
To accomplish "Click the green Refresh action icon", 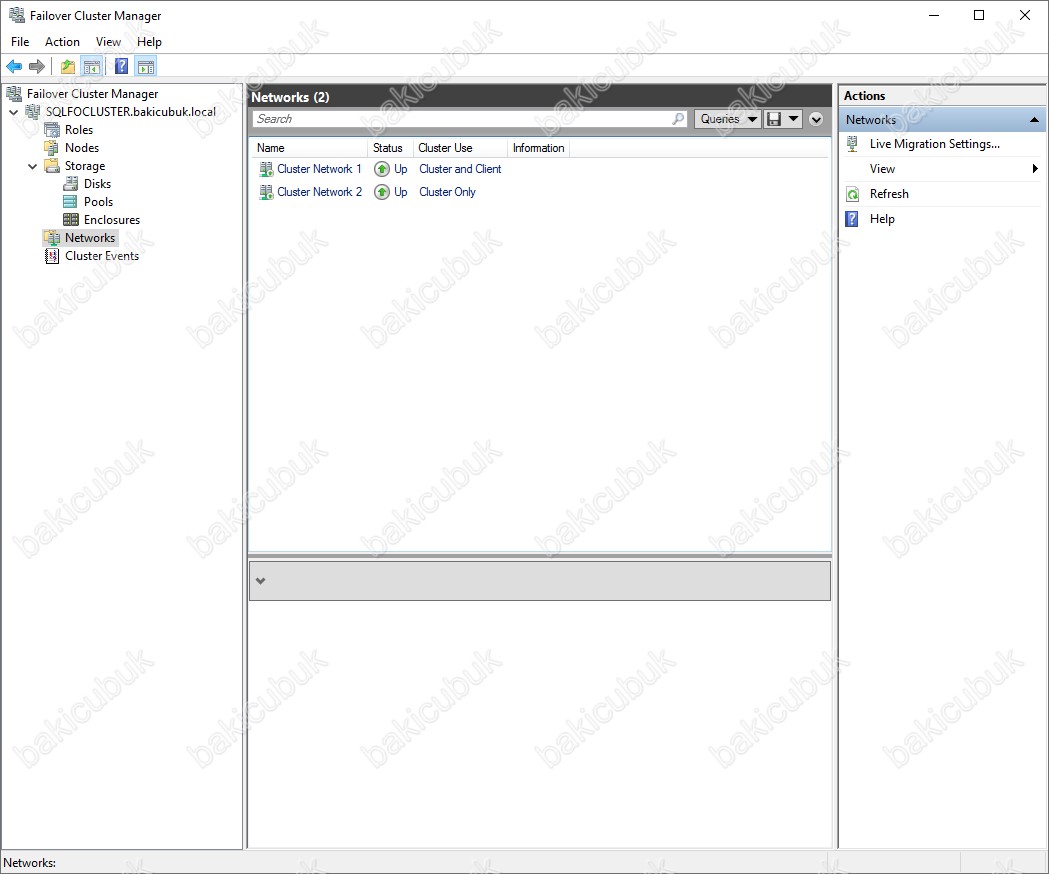I will pos(852,194).
